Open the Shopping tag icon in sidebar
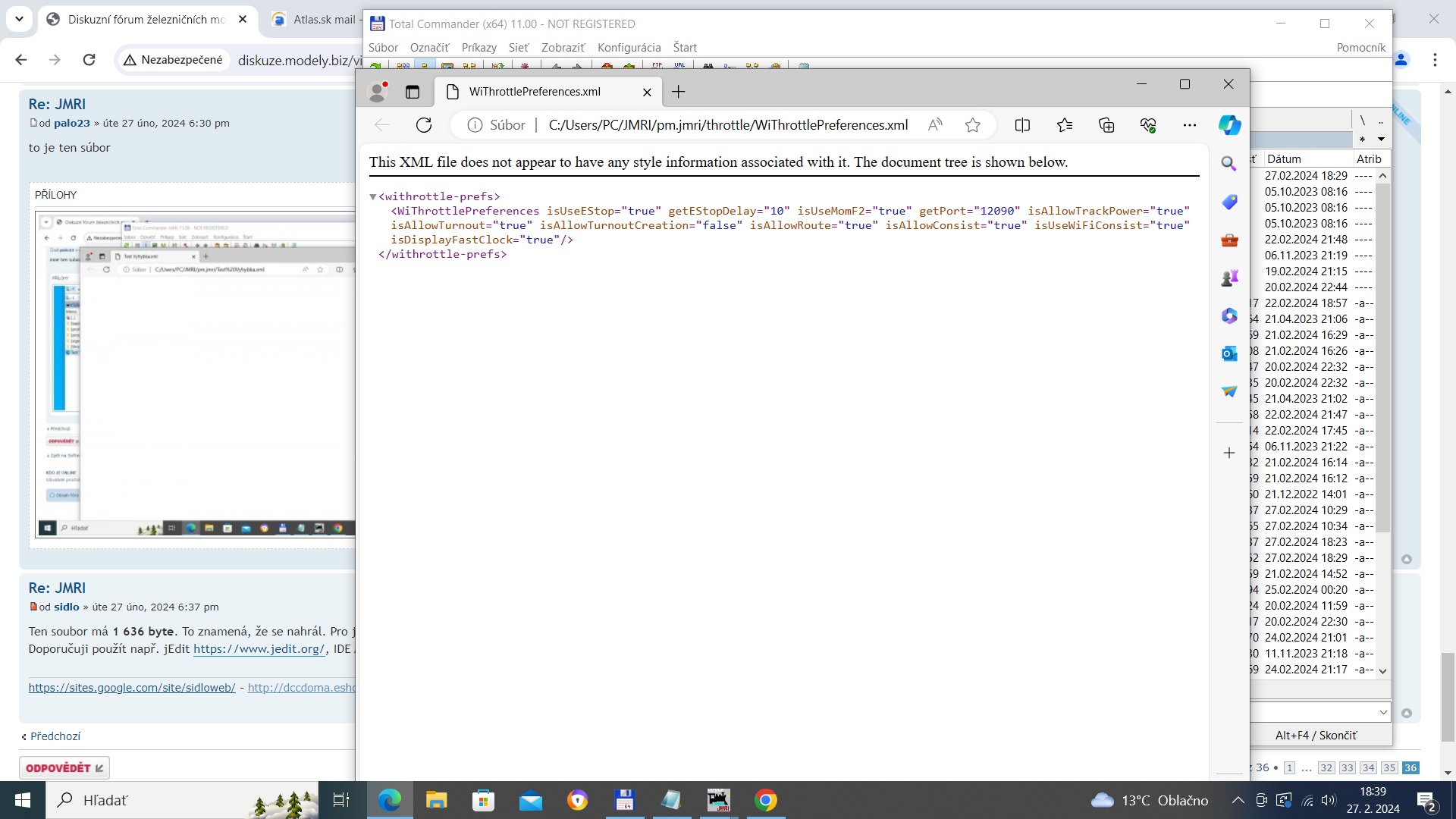Viewport: 1456px width, 819px height. tap(1229, 202)
